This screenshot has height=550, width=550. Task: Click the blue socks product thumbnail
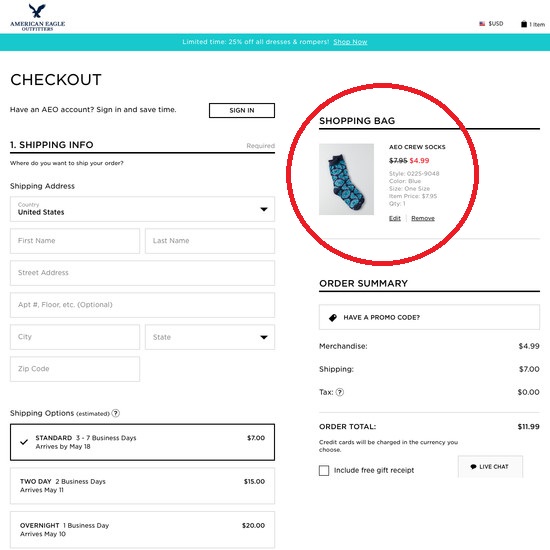346,179
